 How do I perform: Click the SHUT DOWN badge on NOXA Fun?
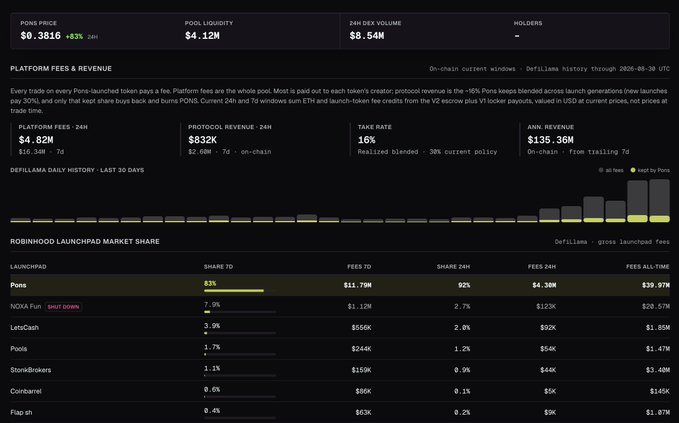tap(63, 307)
